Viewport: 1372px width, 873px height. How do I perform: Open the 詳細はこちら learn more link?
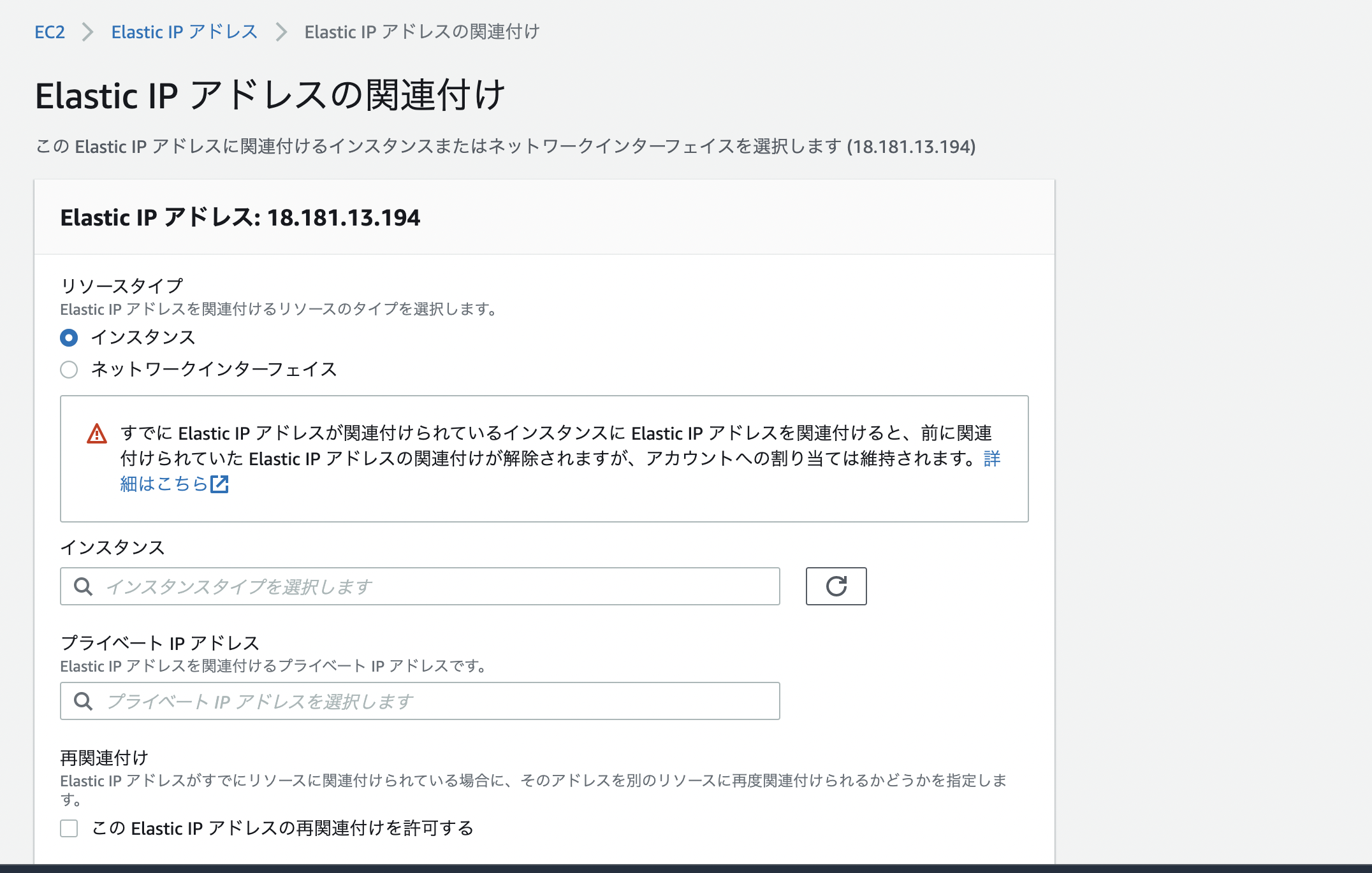tap(163, 484)
